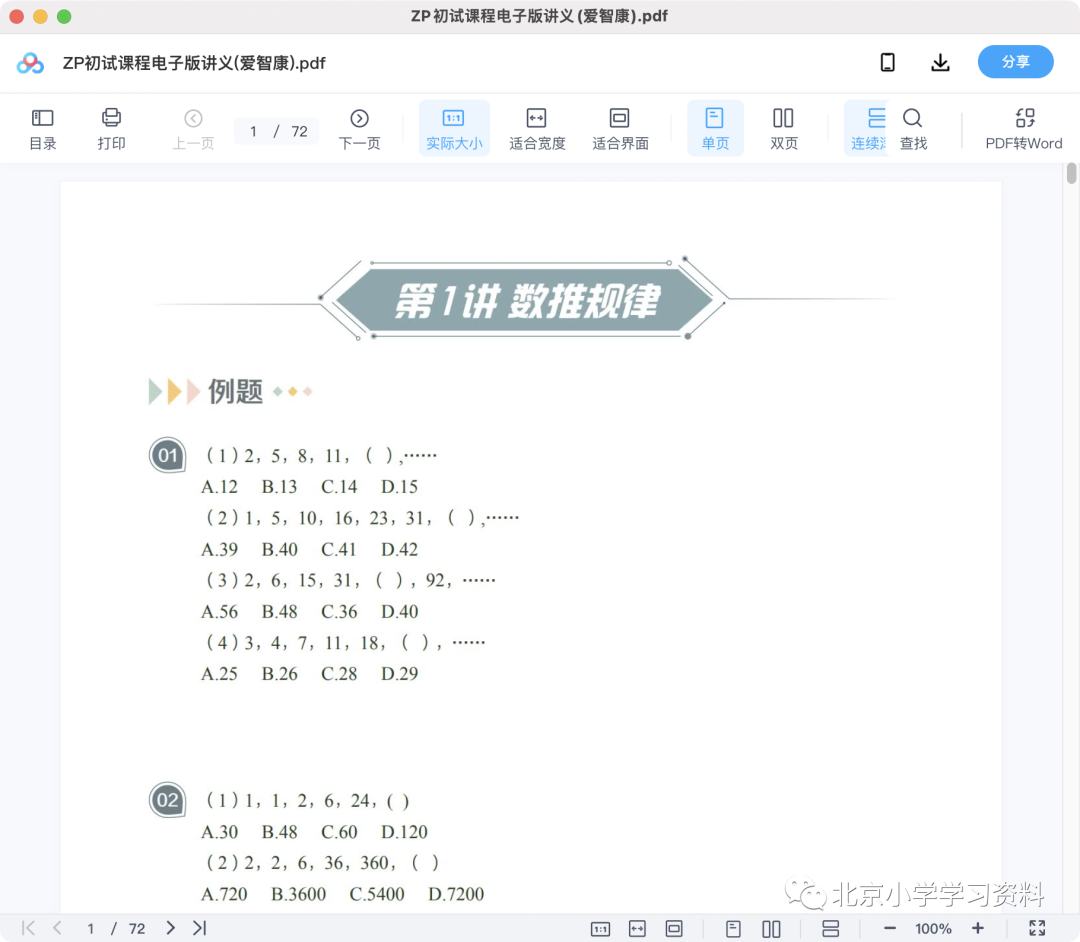
Task: Click PDF转Word conversion tool
Action: (1024, 129)
